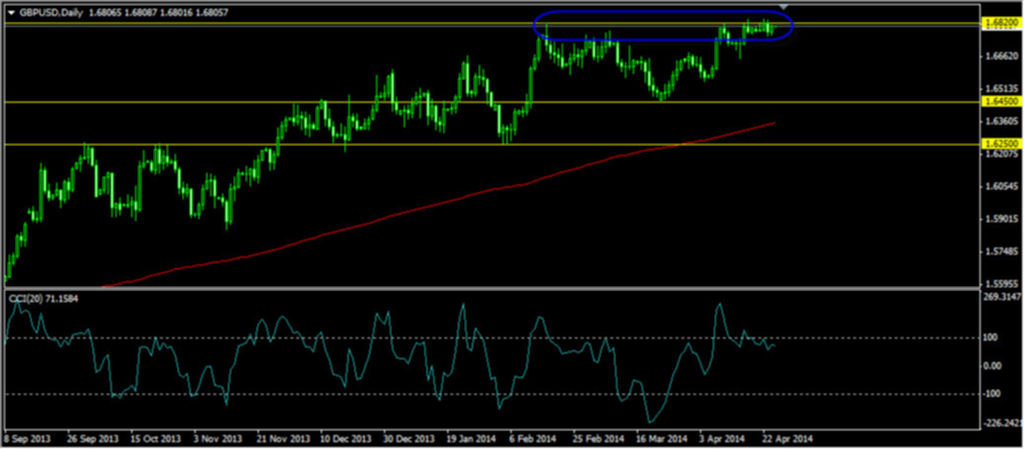The width and height of the screenshot is (1024, 449).
Task: Click the 19 Jan 2014 date label
Action: tap(470, 439)
